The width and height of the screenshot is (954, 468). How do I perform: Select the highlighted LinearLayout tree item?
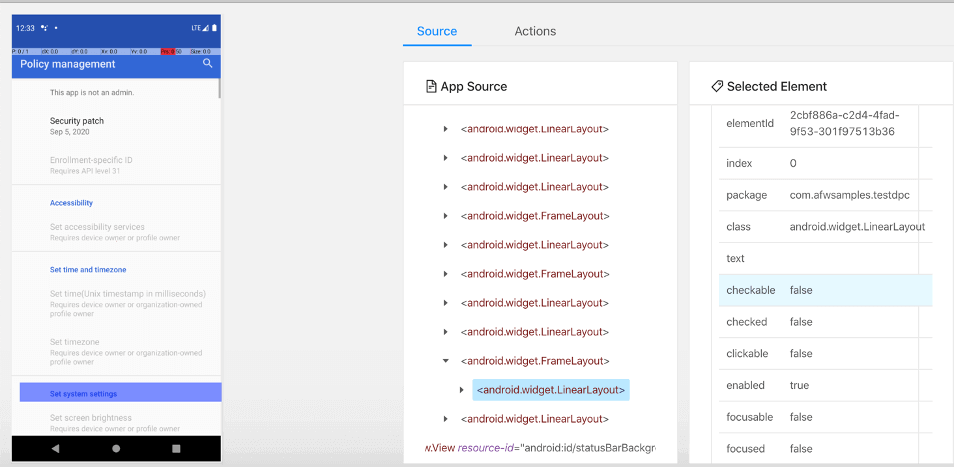551,390
